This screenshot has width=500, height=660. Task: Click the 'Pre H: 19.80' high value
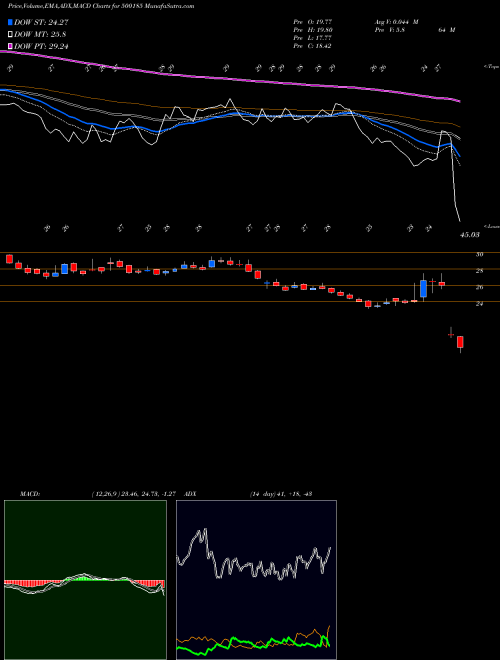(312, 30)
